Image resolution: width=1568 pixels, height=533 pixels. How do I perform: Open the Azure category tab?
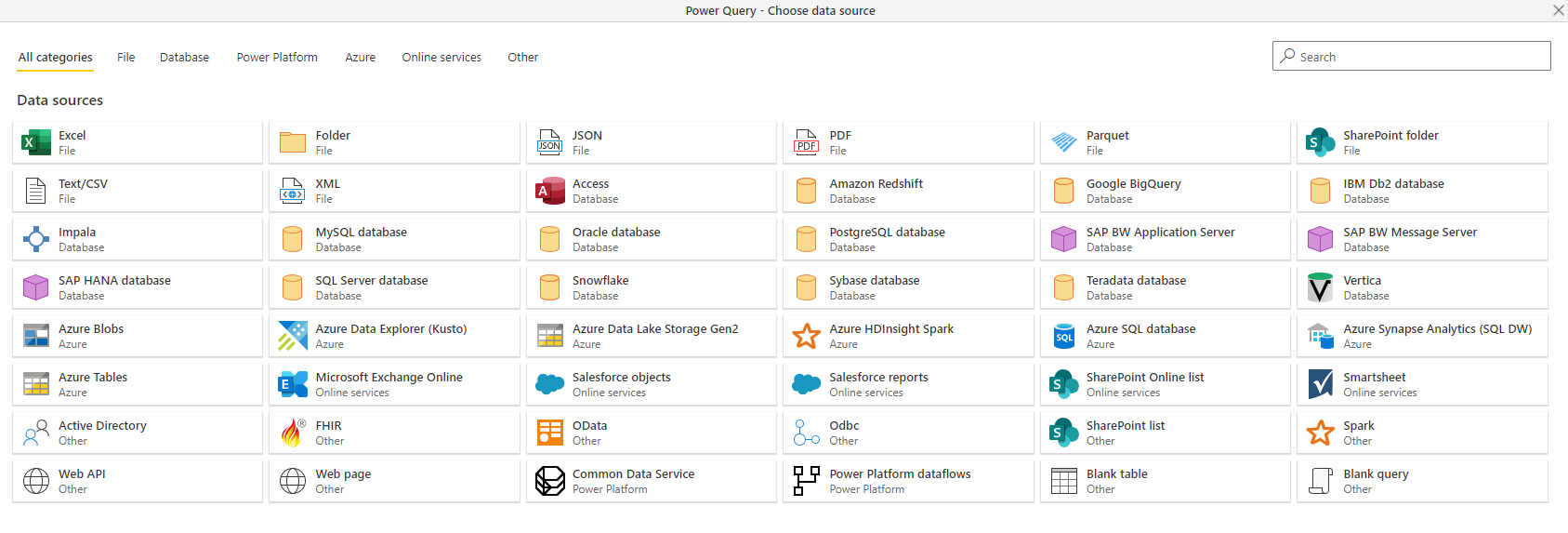(x=361, y=58)
